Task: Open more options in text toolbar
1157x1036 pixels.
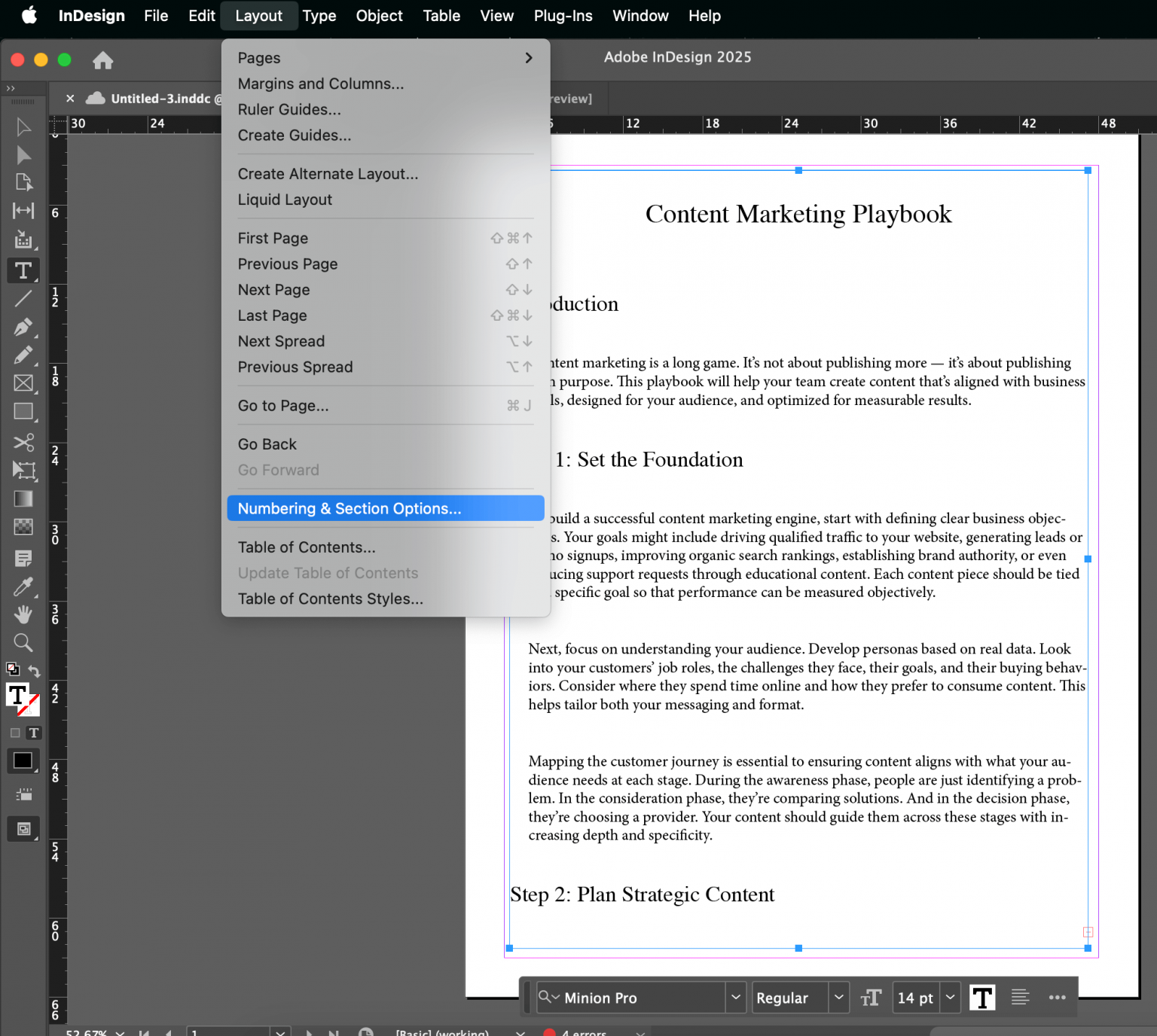Action: [x=1057, y=998]
